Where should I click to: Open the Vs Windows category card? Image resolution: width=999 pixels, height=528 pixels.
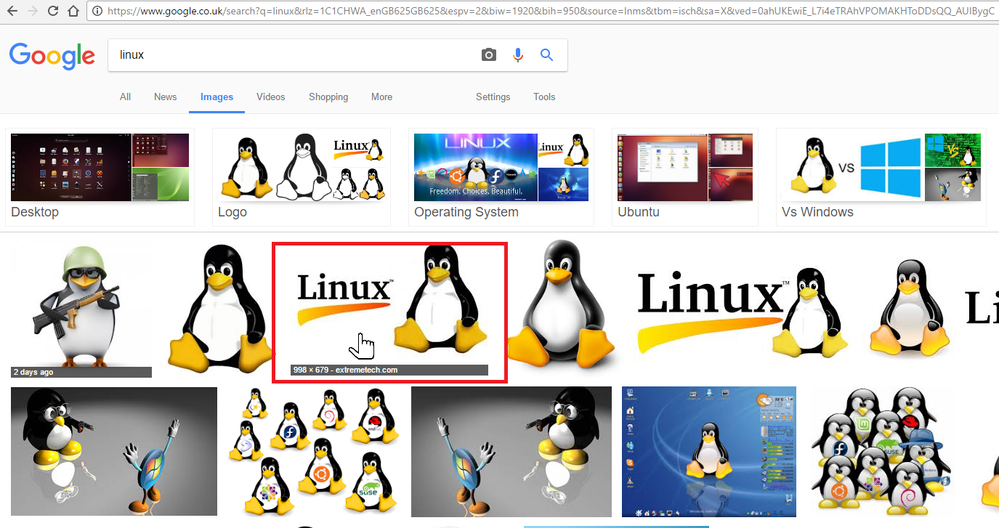click(x=881, y=177)
